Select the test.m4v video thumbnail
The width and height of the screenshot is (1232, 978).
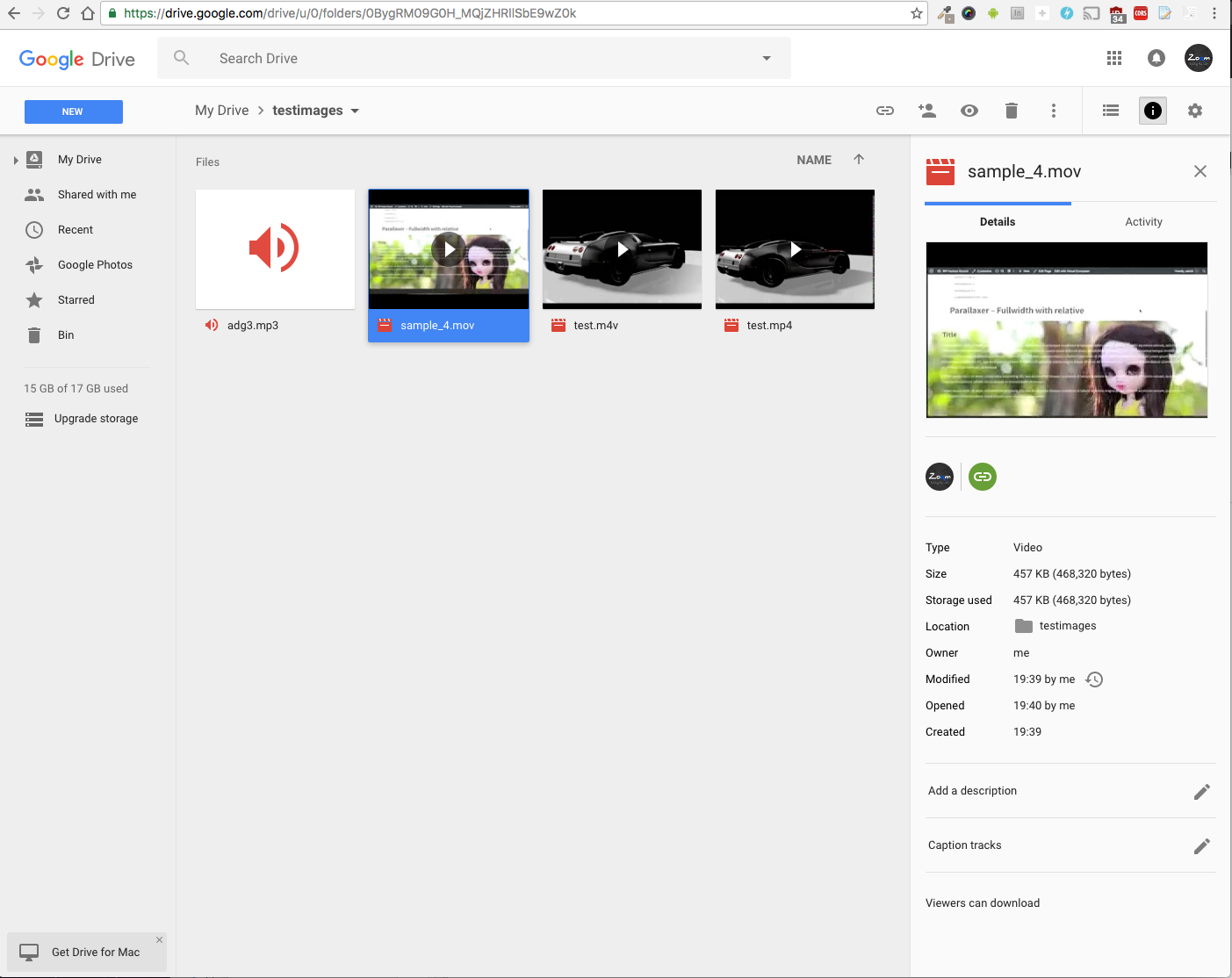click(x=622, y=249)
